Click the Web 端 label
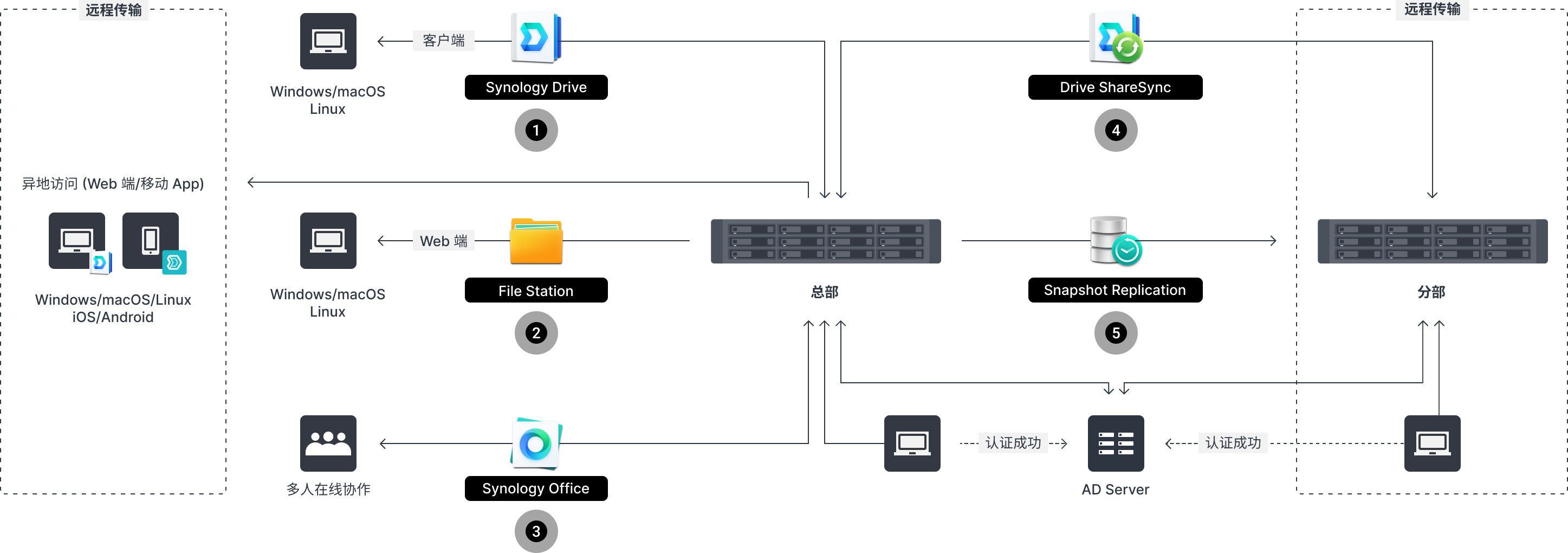Image resolution: width=1568 pixels, height=553 pixels. pos(443,241)
